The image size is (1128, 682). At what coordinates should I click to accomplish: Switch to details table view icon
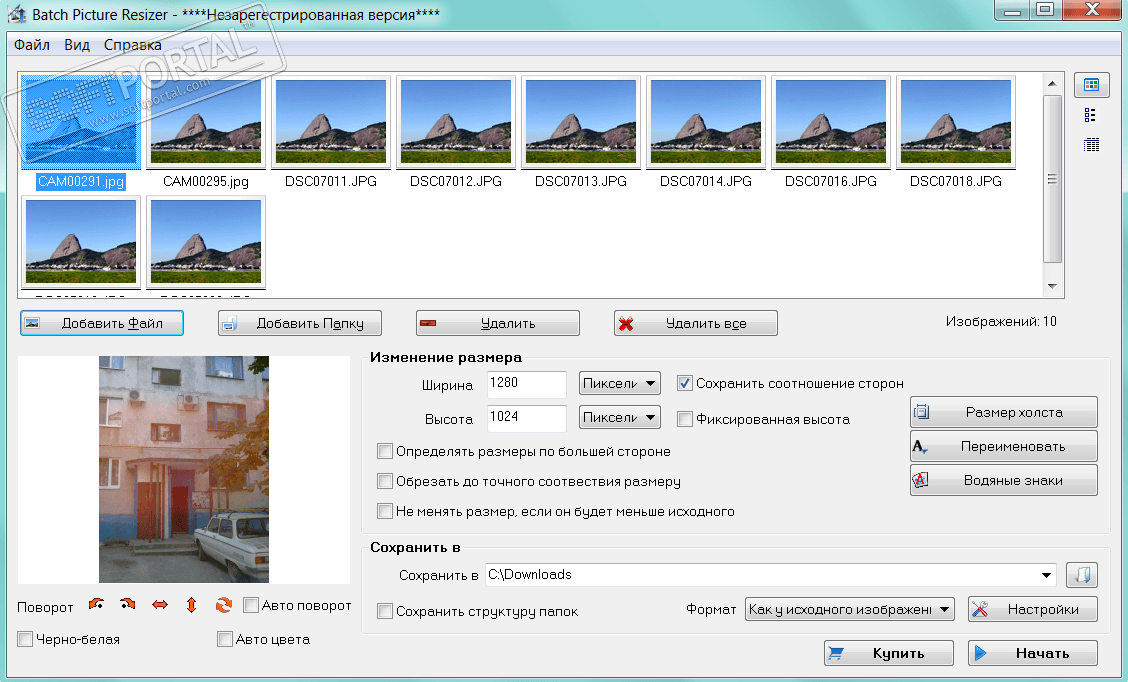click(1091, 145)
